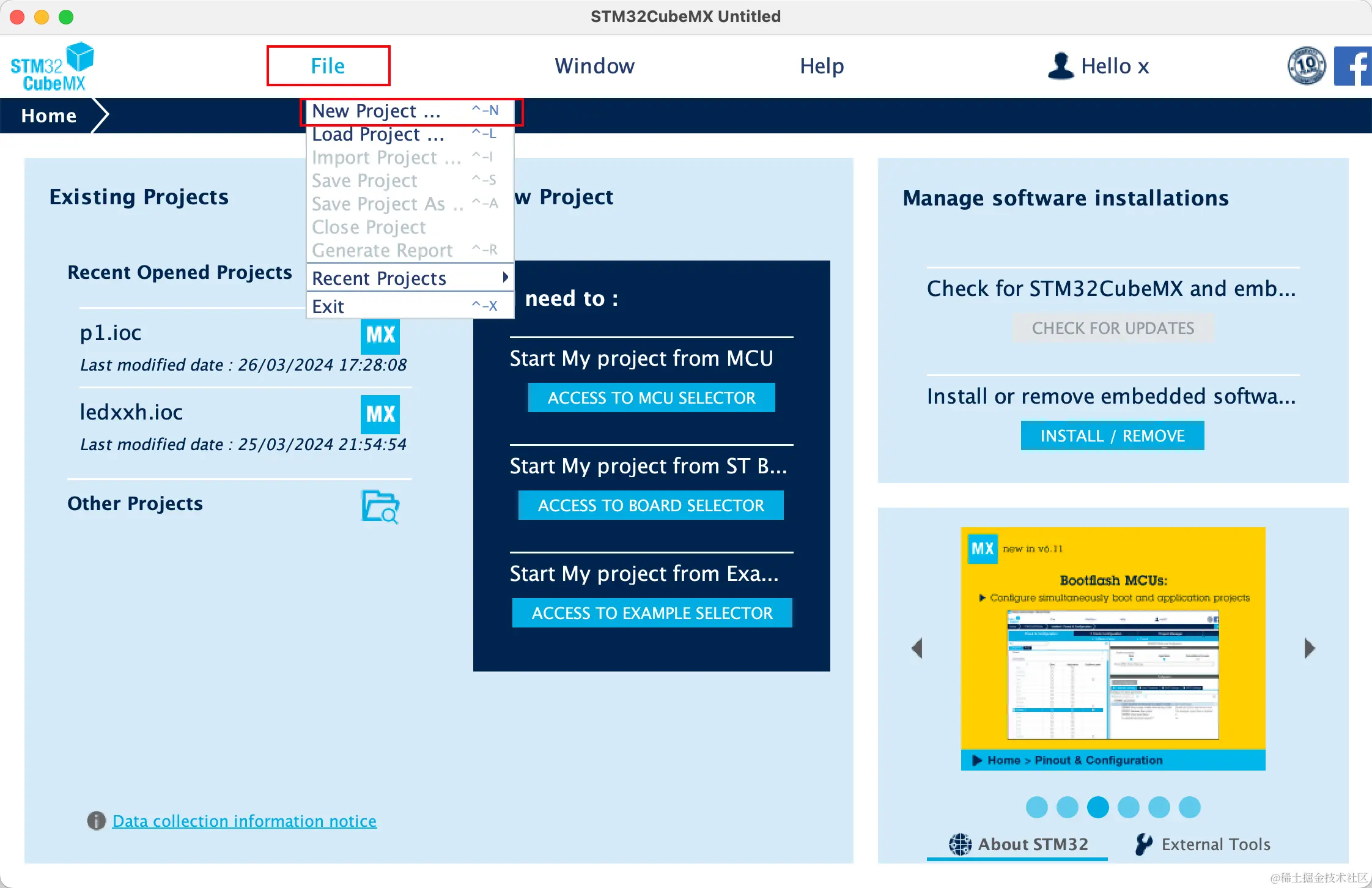
Task: Select the fourth carousel dot
Action: click(1129, 807)
